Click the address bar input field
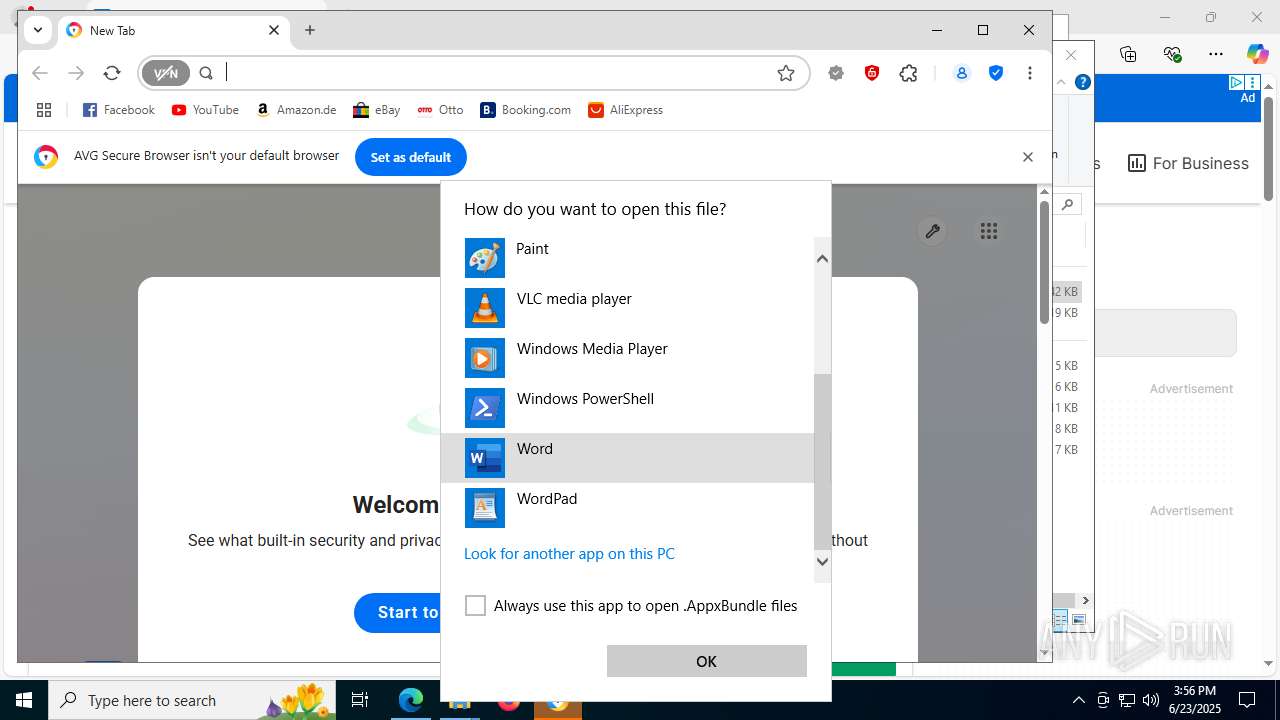 pos(495,73)
